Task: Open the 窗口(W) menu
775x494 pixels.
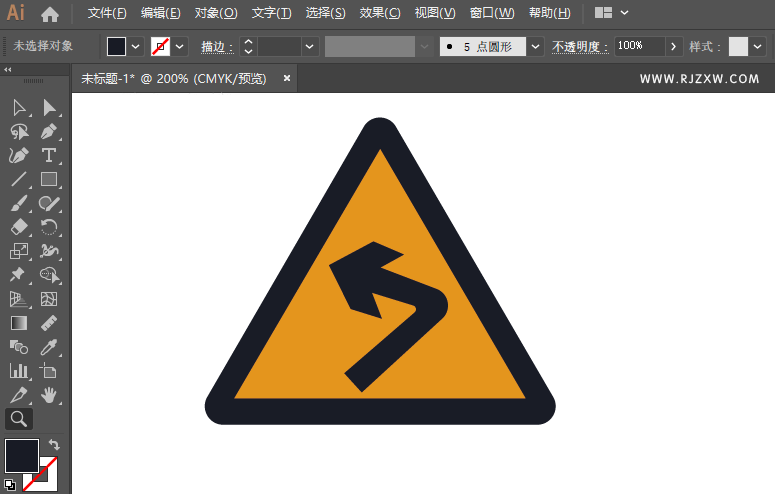Action: pyautogui.click(x=492, y=13)
